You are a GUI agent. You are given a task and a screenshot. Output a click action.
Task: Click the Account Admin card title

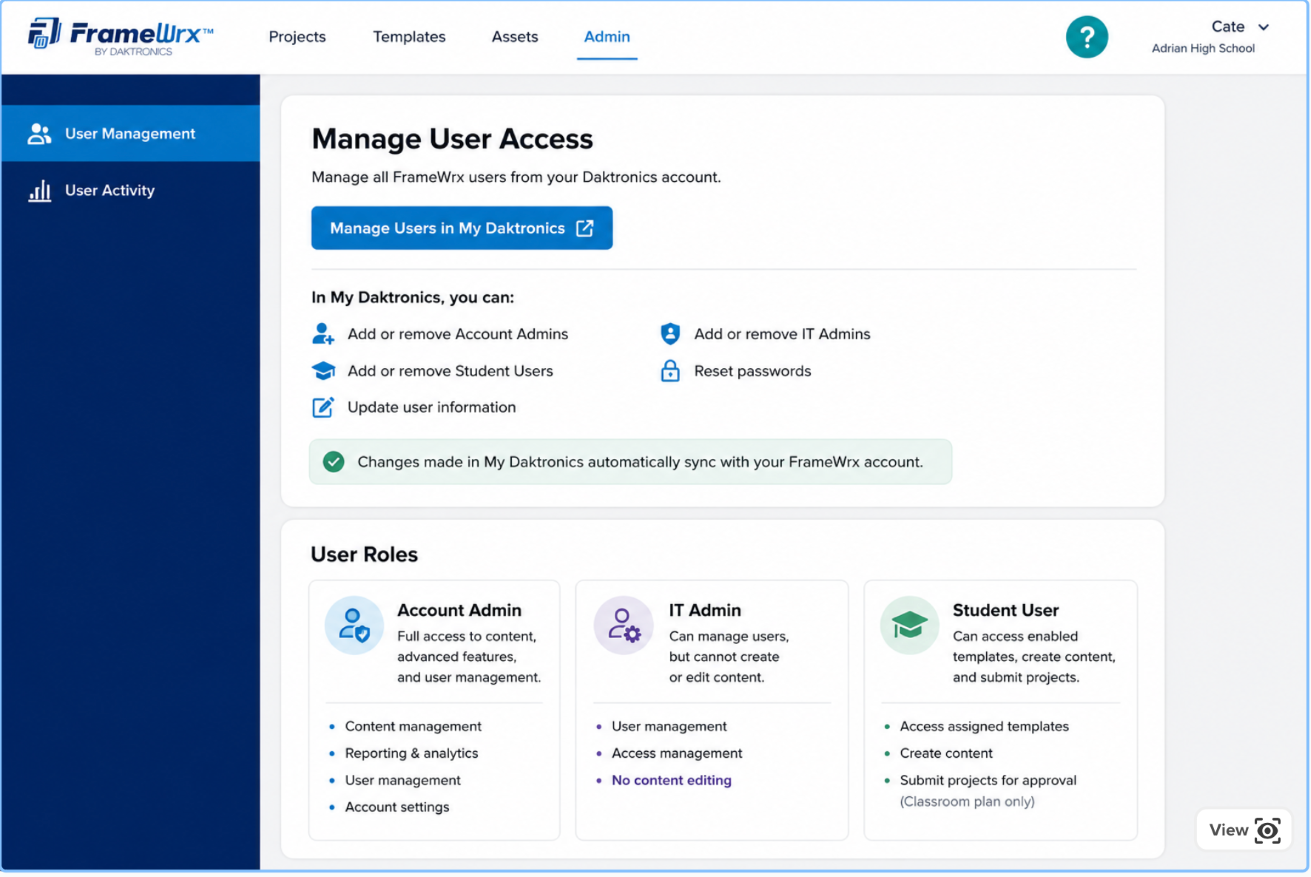459,610
